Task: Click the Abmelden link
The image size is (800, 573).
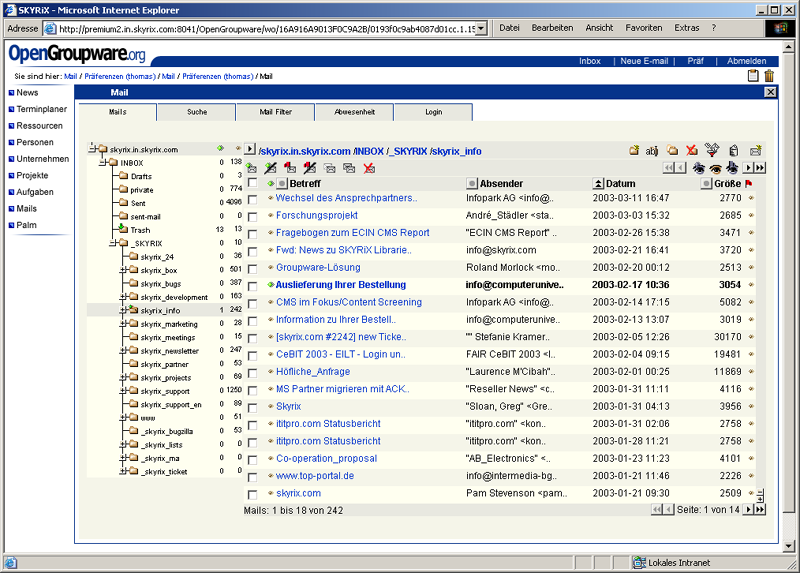Action: tap(746, 61)
